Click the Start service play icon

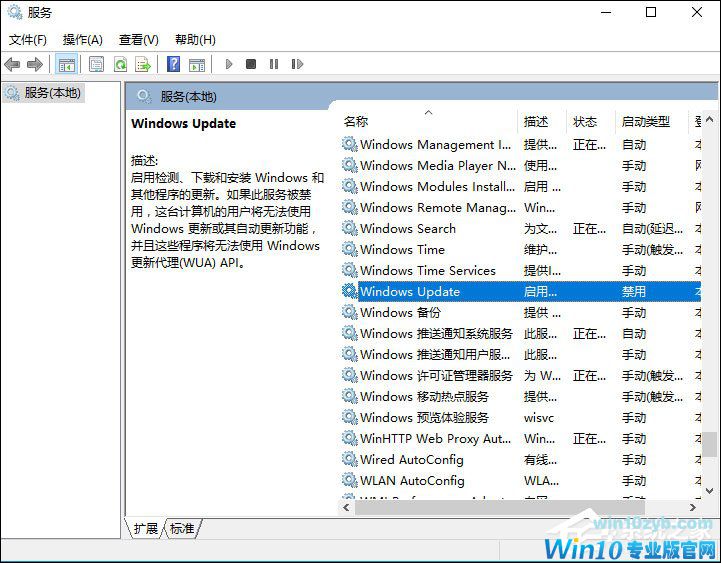click(x=229, y=64)
